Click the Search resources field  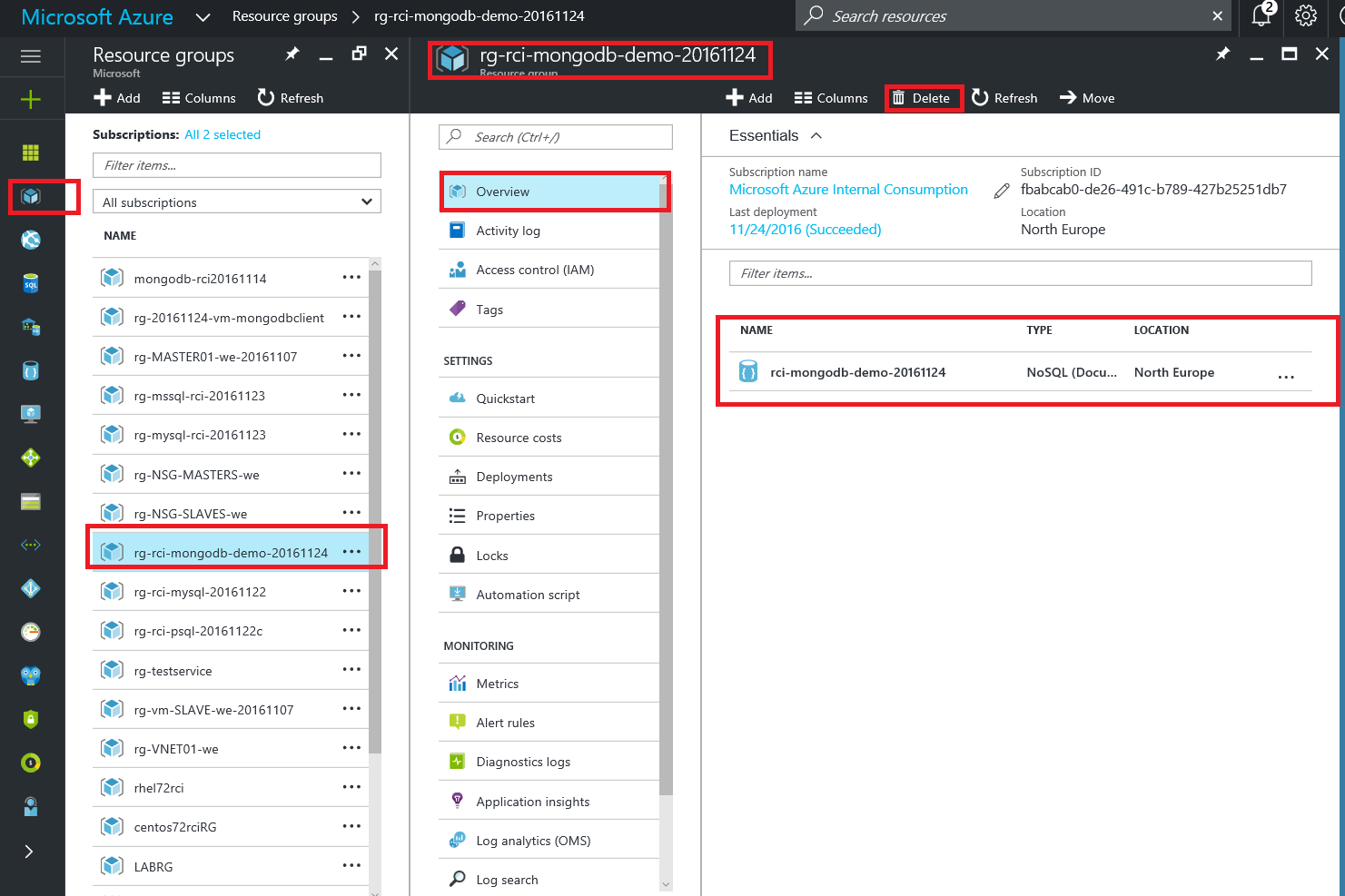[1013, 16]
